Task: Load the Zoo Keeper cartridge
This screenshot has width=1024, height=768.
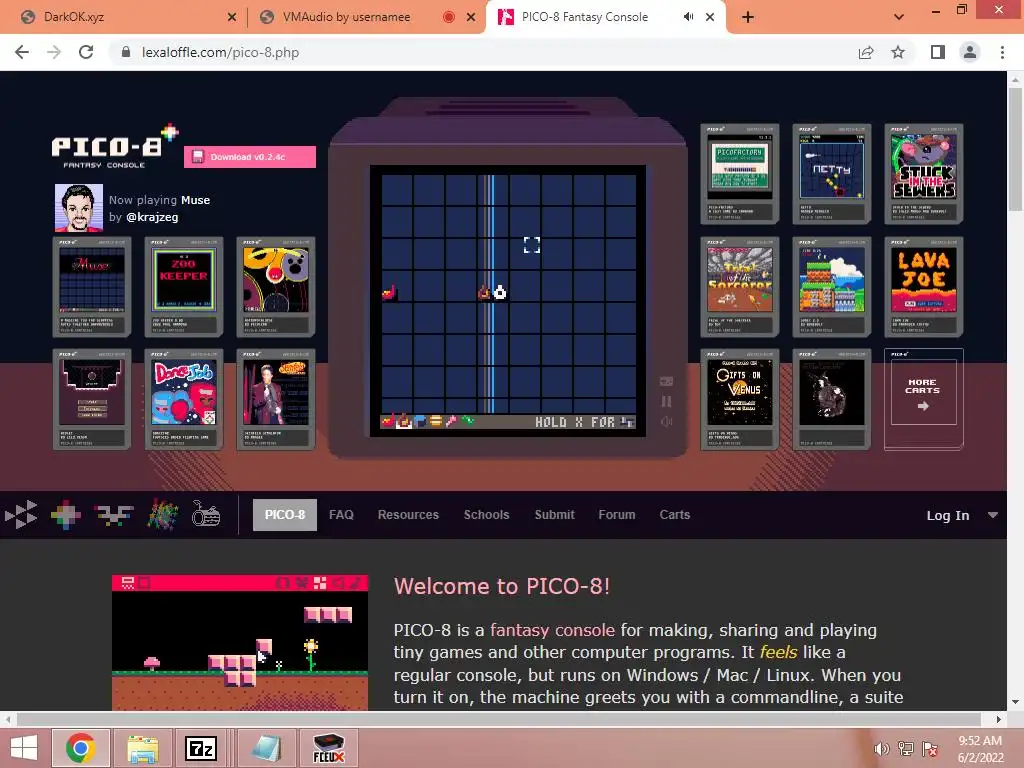Action: tap(184, 287)
